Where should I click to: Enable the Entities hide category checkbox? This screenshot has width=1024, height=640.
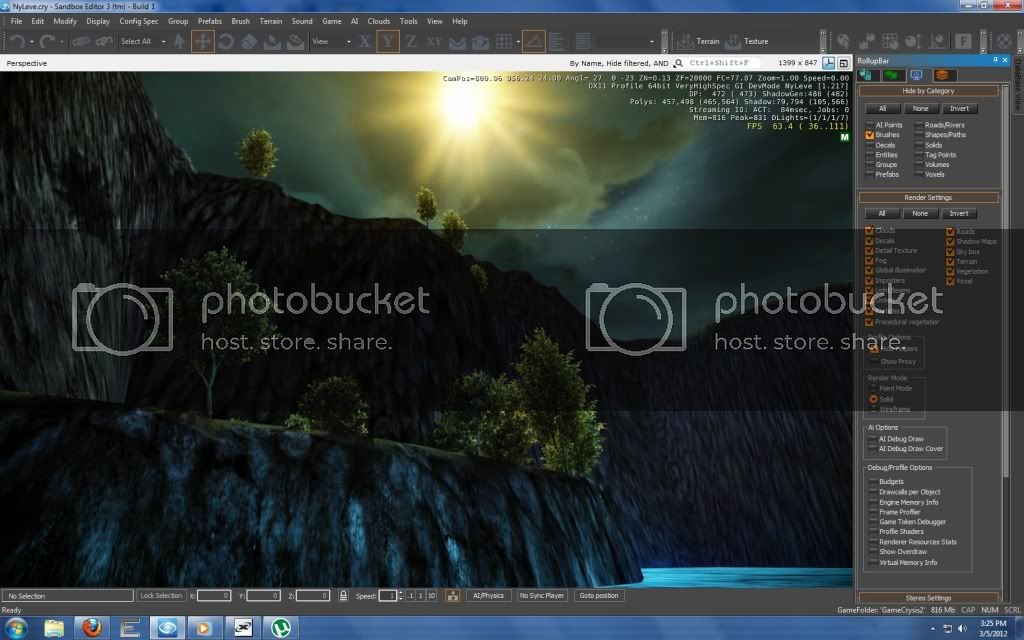pos(870,155)
